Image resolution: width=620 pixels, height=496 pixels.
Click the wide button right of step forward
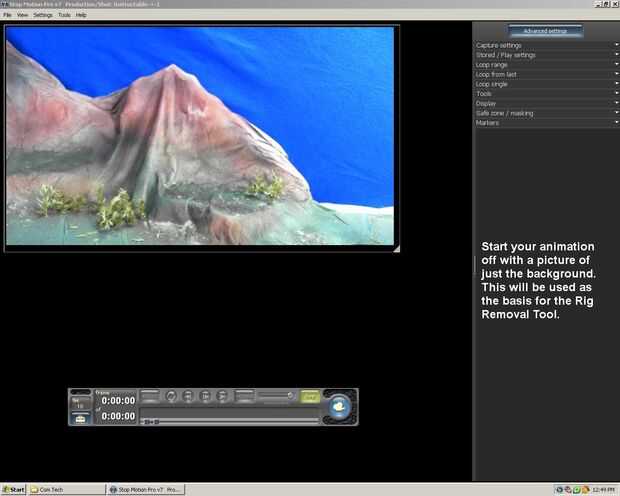point(244,396)
